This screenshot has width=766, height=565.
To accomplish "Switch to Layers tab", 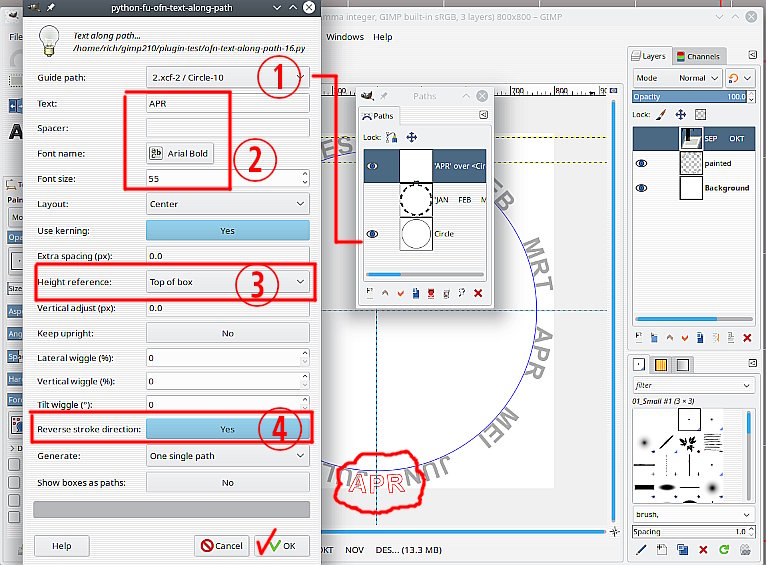I will (649, 56).
